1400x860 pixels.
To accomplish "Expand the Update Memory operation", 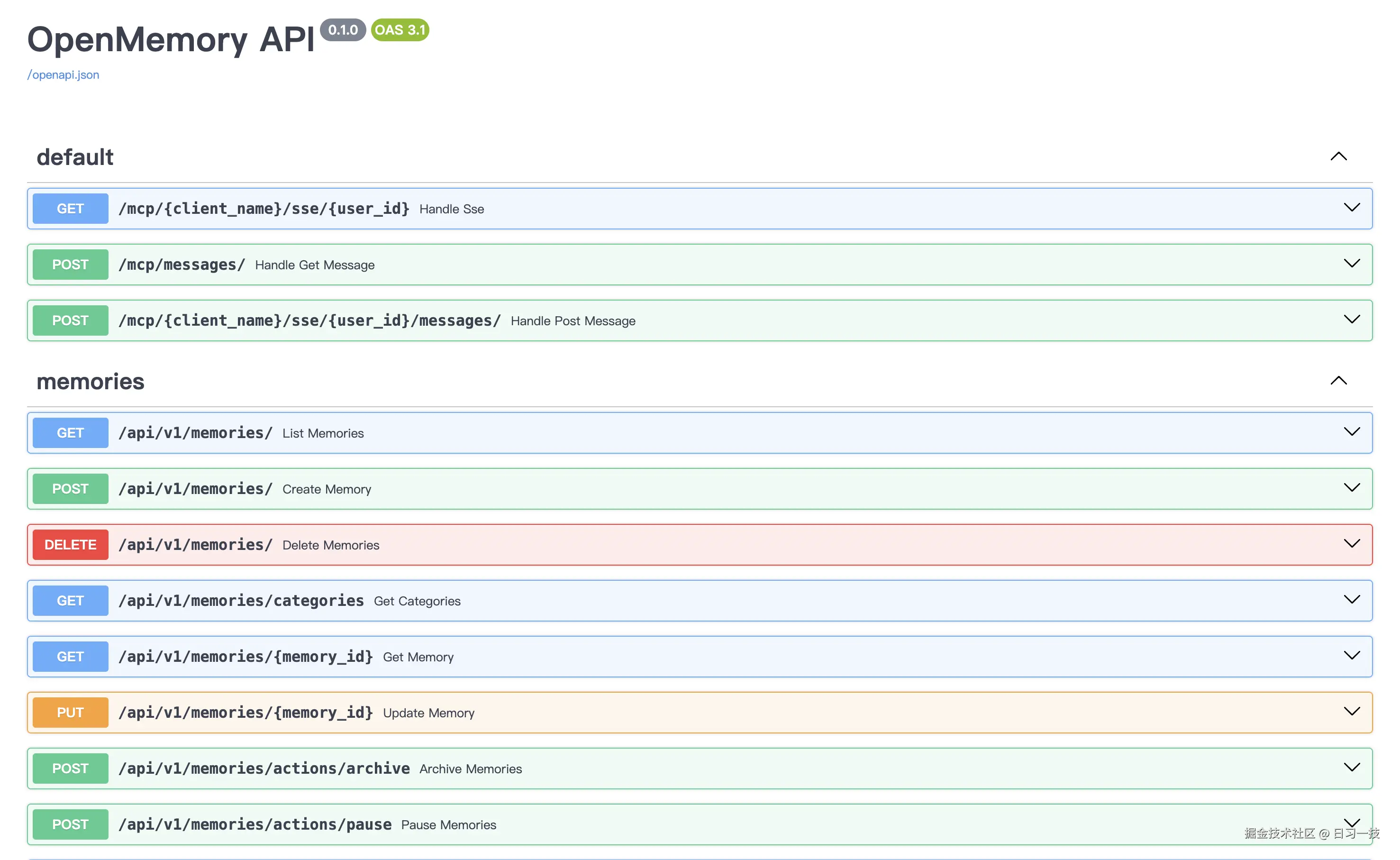I will tap(1352, 711).
